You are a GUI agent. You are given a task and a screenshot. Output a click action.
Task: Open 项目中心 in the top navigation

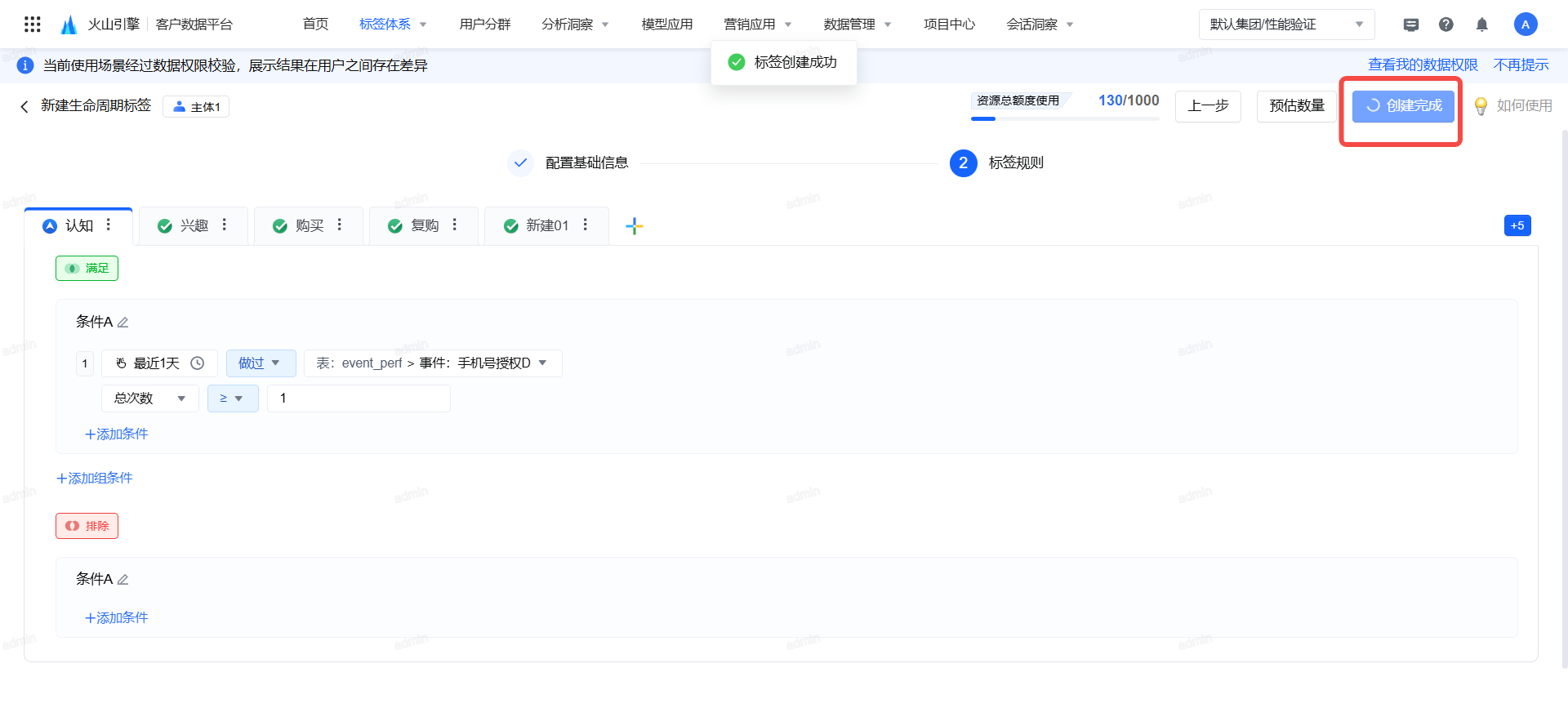point(949,24)
